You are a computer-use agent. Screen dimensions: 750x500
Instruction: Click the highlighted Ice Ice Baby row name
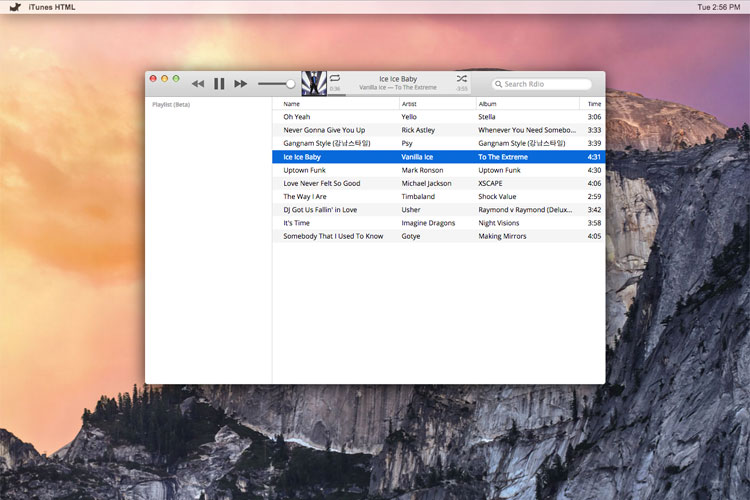pyautogui.click(x=302, y=157)
